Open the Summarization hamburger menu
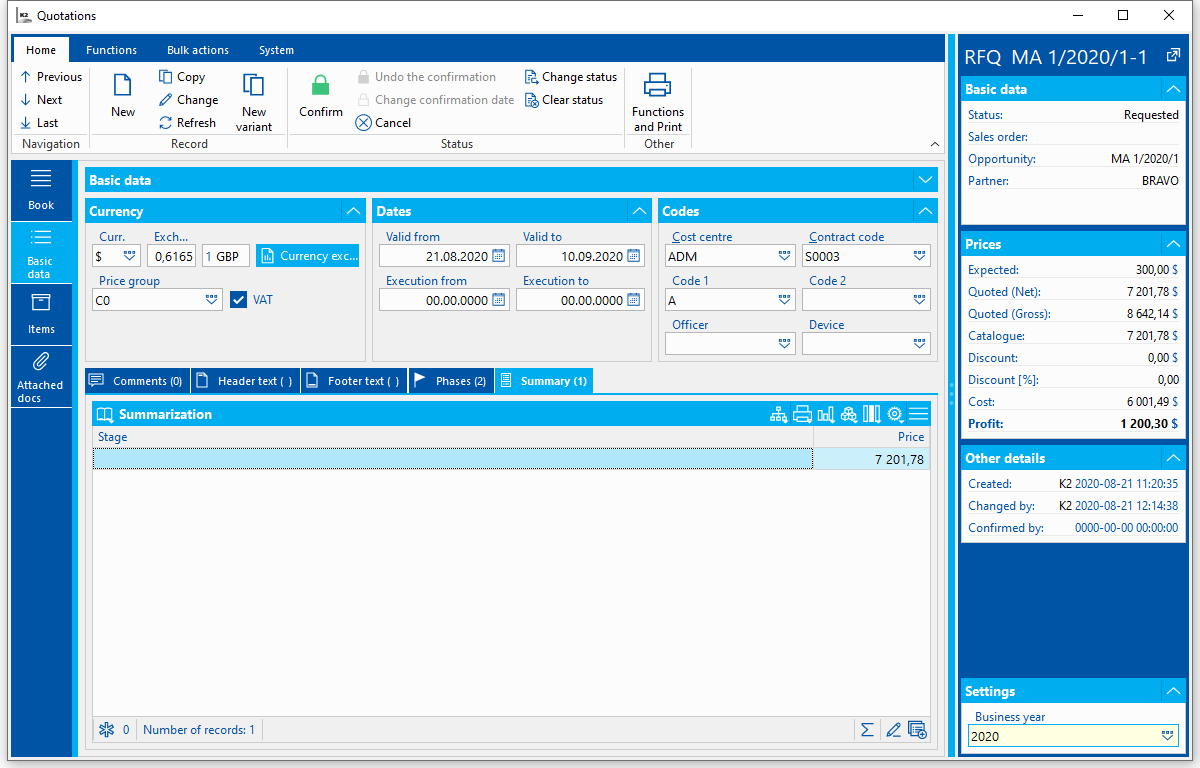 click(918, 414)
